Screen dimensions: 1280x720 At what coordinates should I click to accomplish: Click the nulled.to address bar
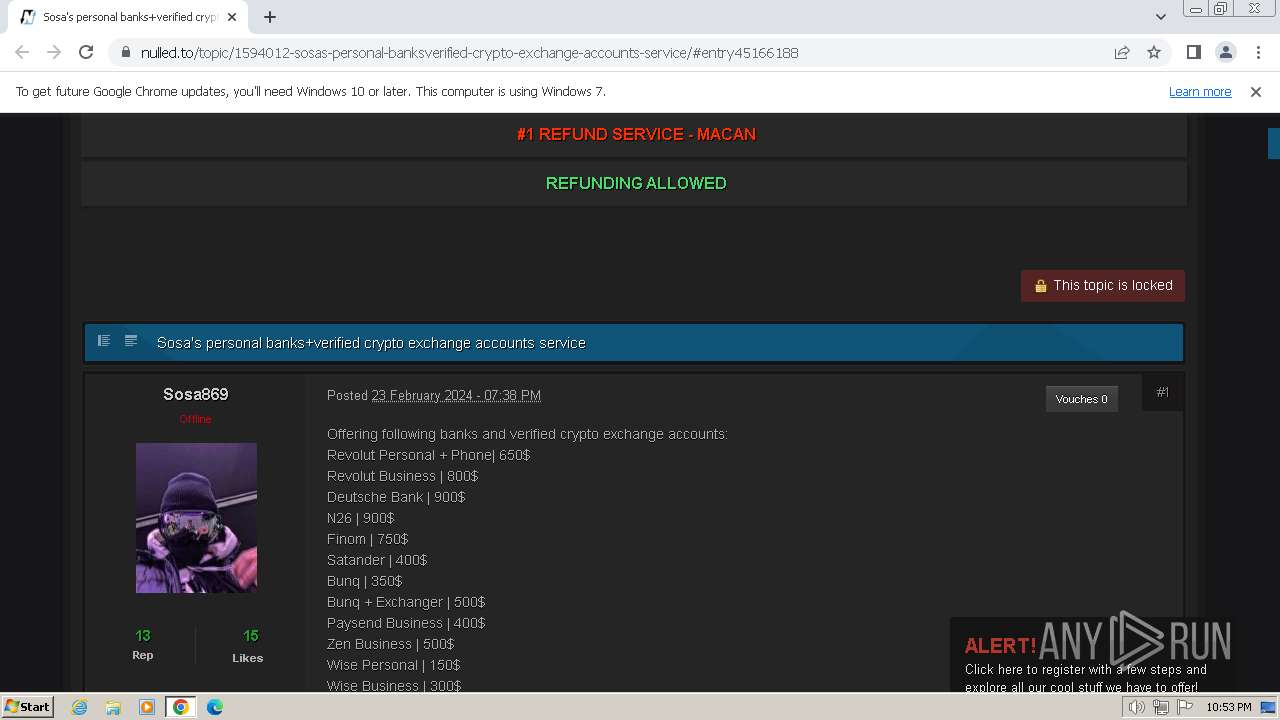tap(610, 53)
